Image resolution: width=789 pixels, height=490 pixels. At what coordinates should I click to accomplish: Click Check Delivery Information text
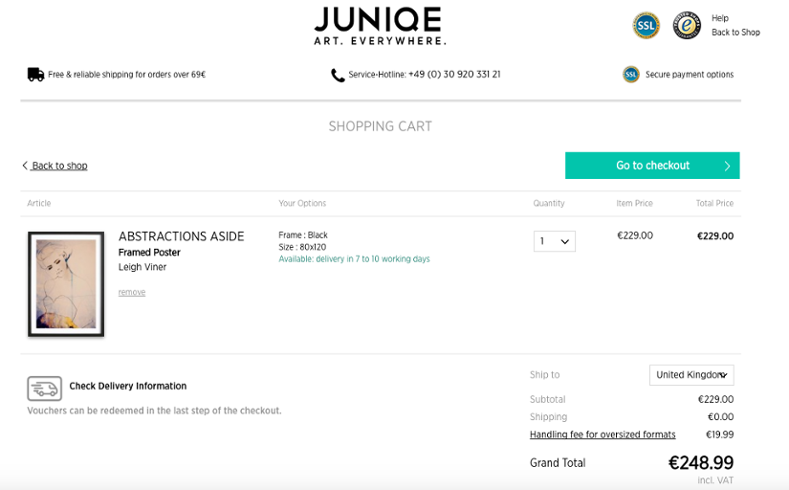coord(128,386)
